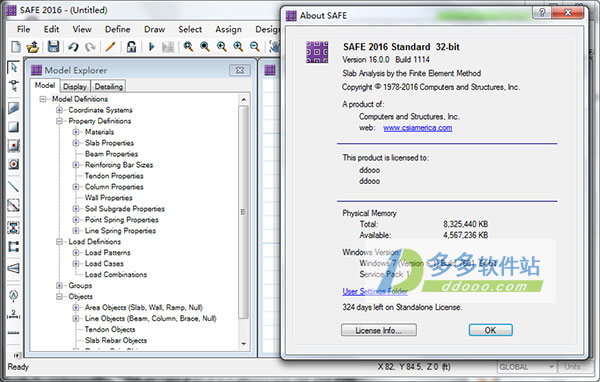
Task: Switch to the Detailing tab in Model Explorer
Action: tap(109, 87)
